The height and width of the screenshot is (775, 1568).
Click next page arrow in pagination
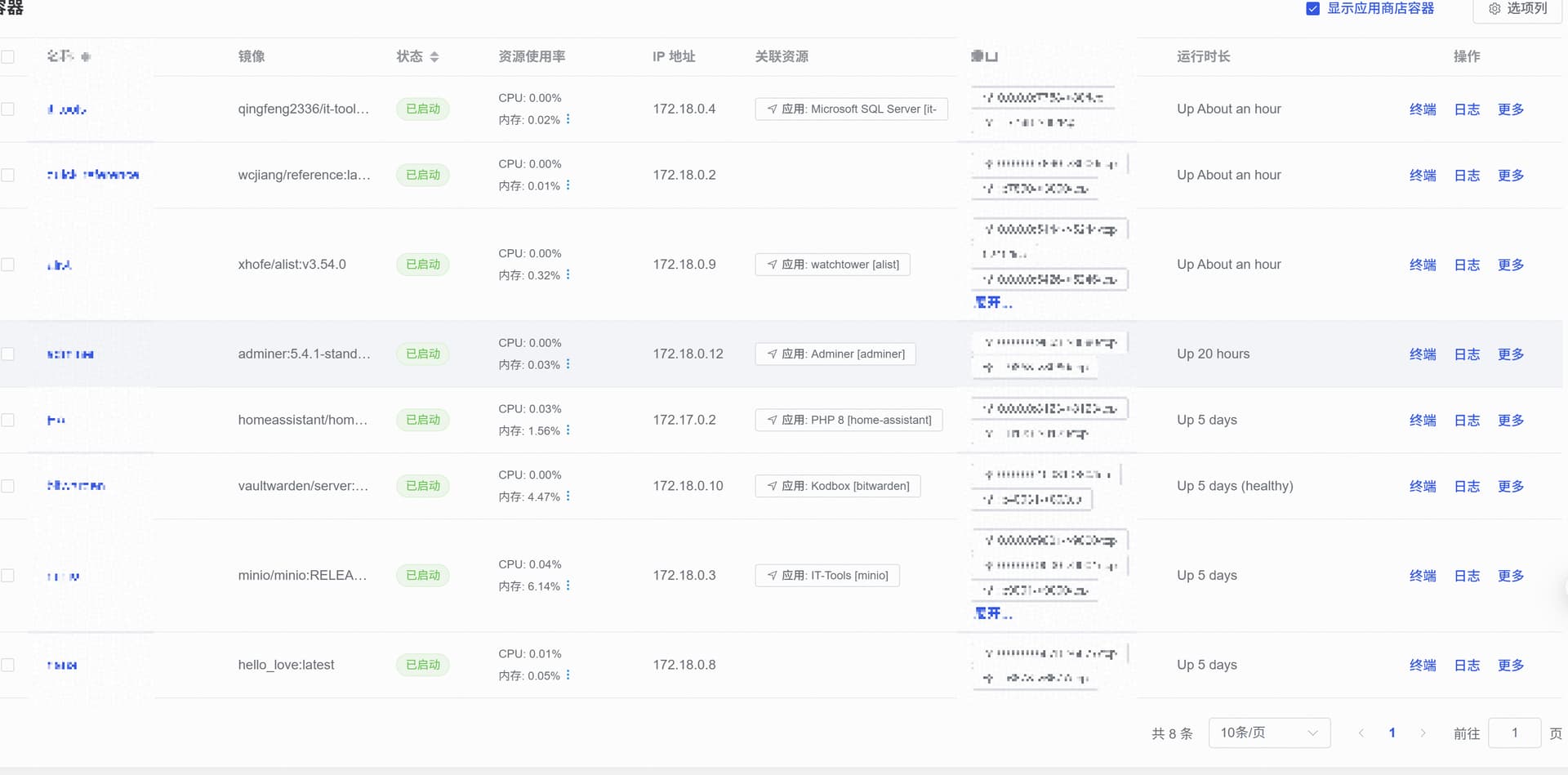click(x=1423, y=733)
